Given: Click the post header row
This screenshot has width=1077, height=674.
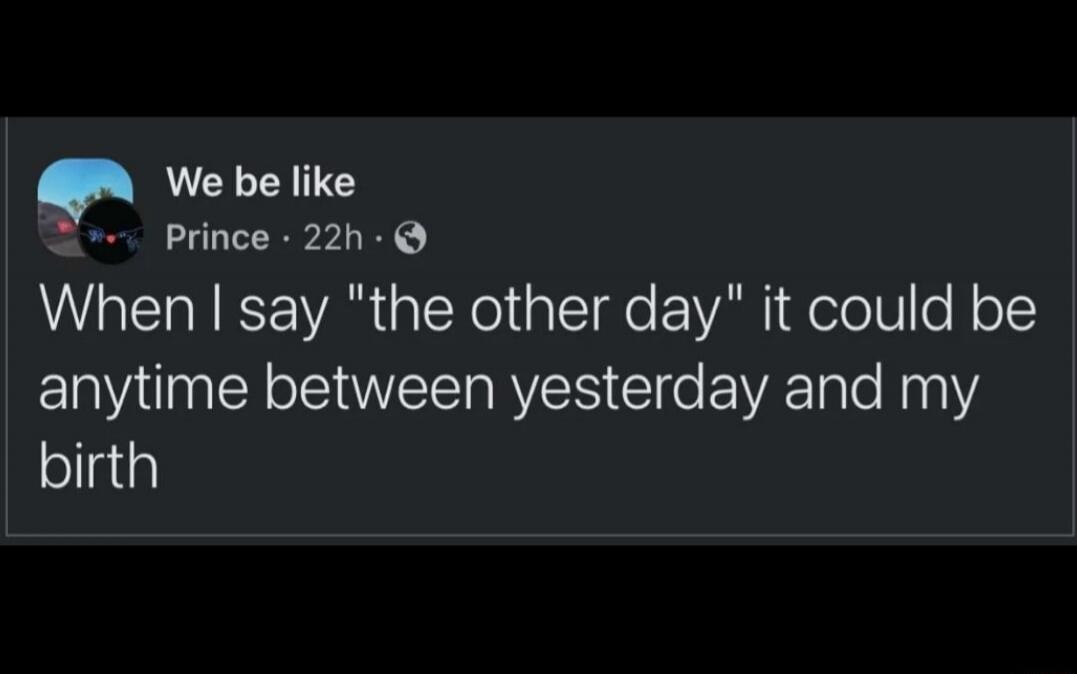Looking at the screenshot, I should click(x=250, y=205).
